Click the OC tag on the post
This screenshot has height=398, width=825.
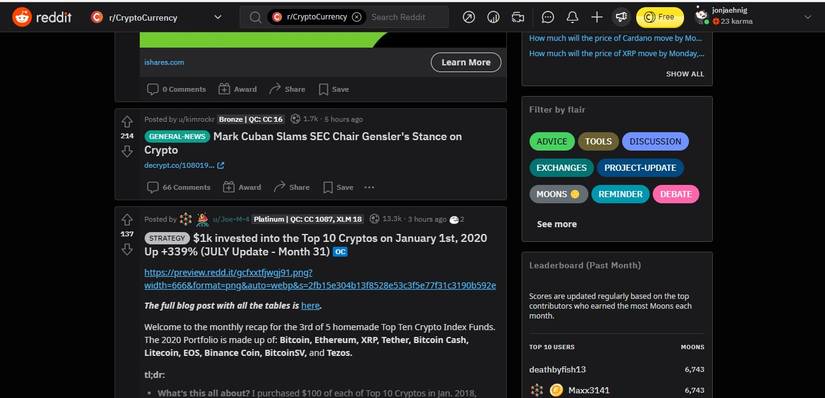point(340,252)
